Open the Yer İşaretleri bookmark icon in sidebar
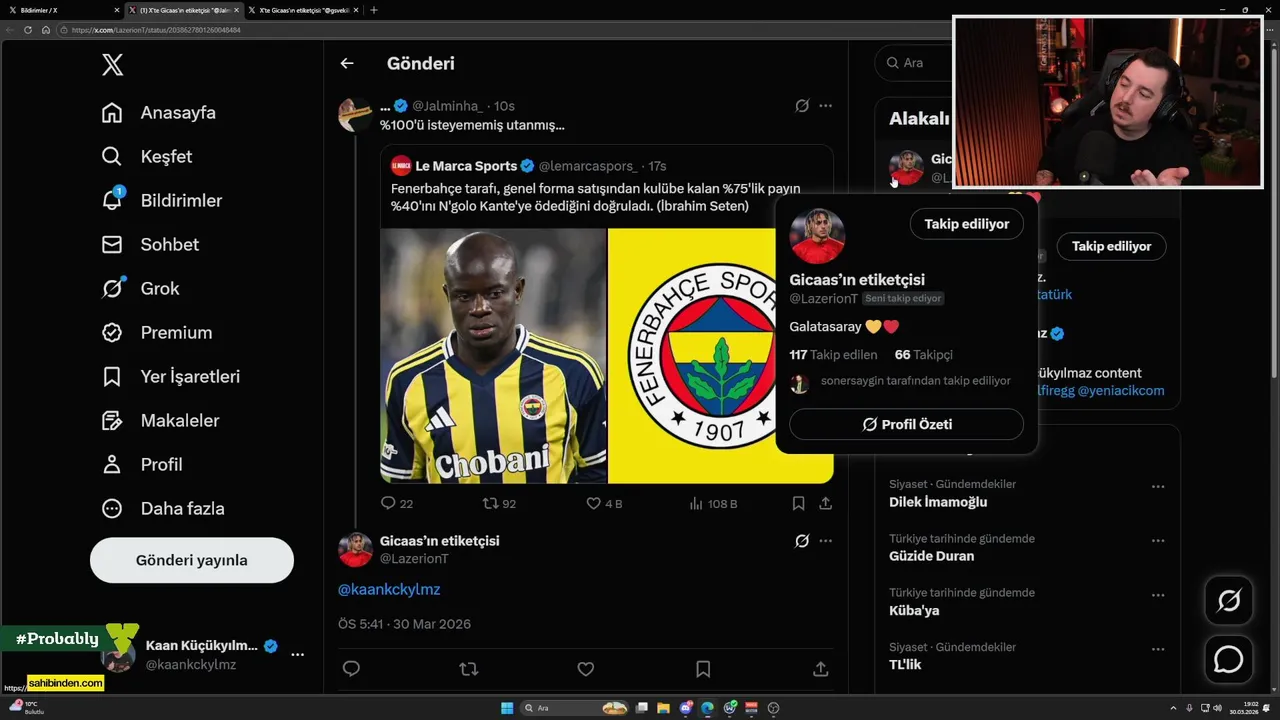1280x720 pixels. point(112,377)
